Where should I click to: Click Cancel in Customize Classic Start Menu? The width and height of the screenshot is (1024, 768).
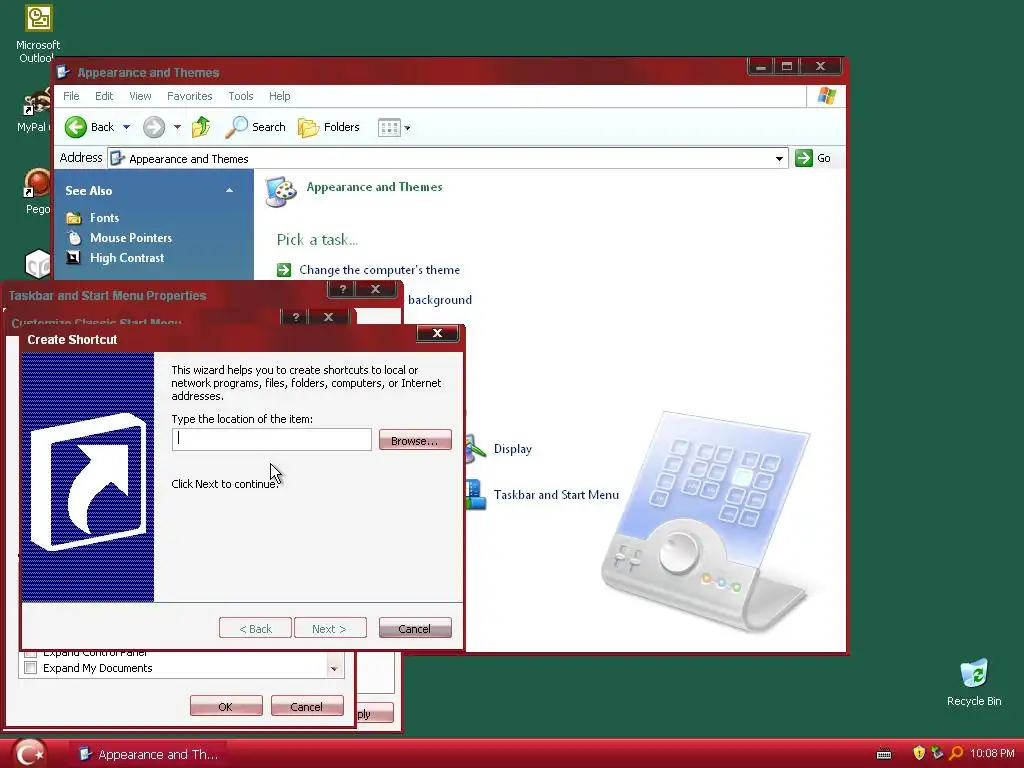(307, 706)
